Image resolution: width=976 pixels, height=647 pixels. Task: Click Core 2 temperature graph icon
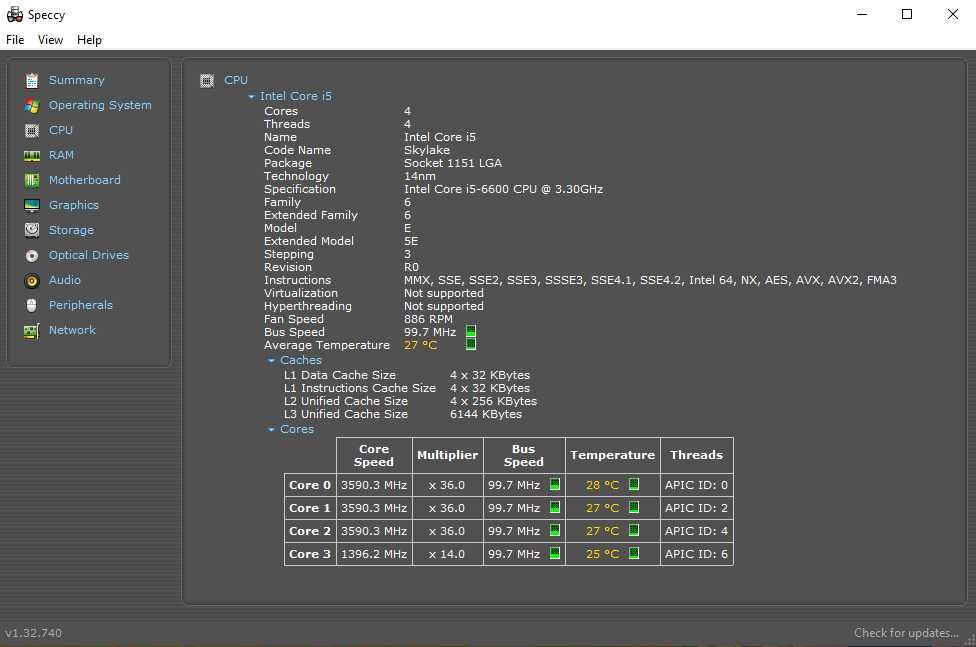pos(634,530)
